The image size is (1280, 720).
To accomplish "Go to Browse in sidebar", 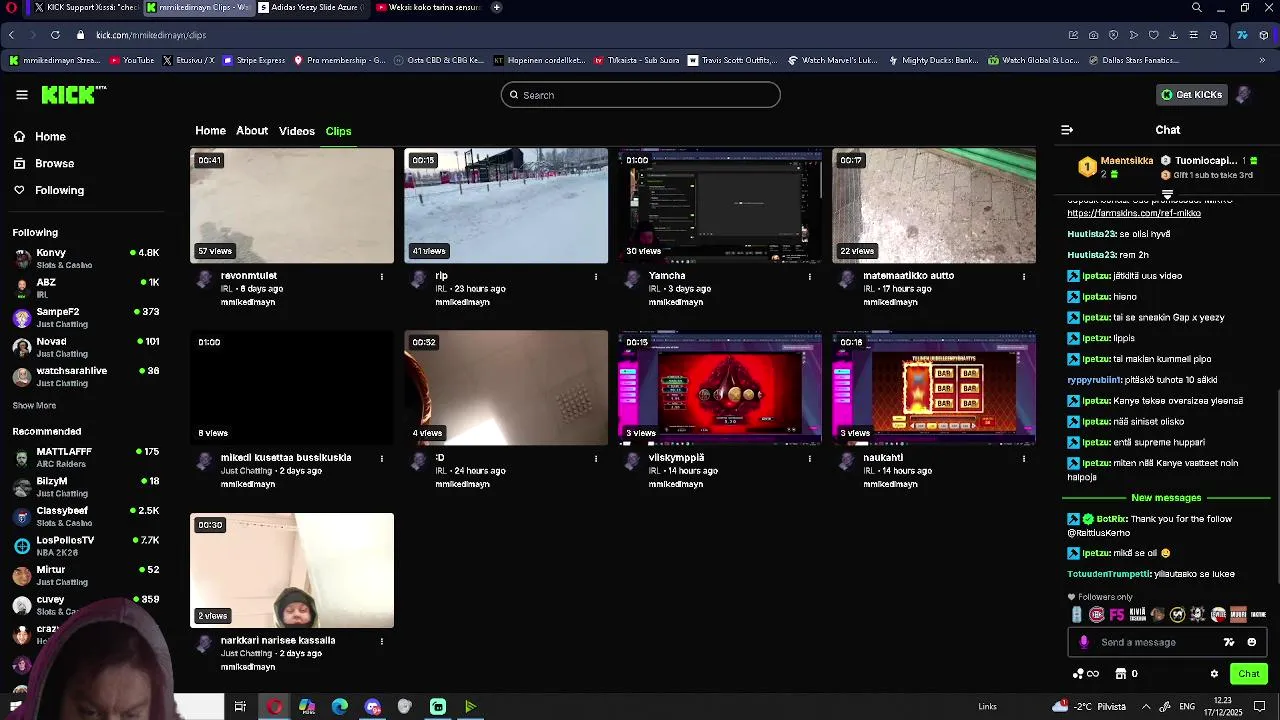I will tap(43, 164).
